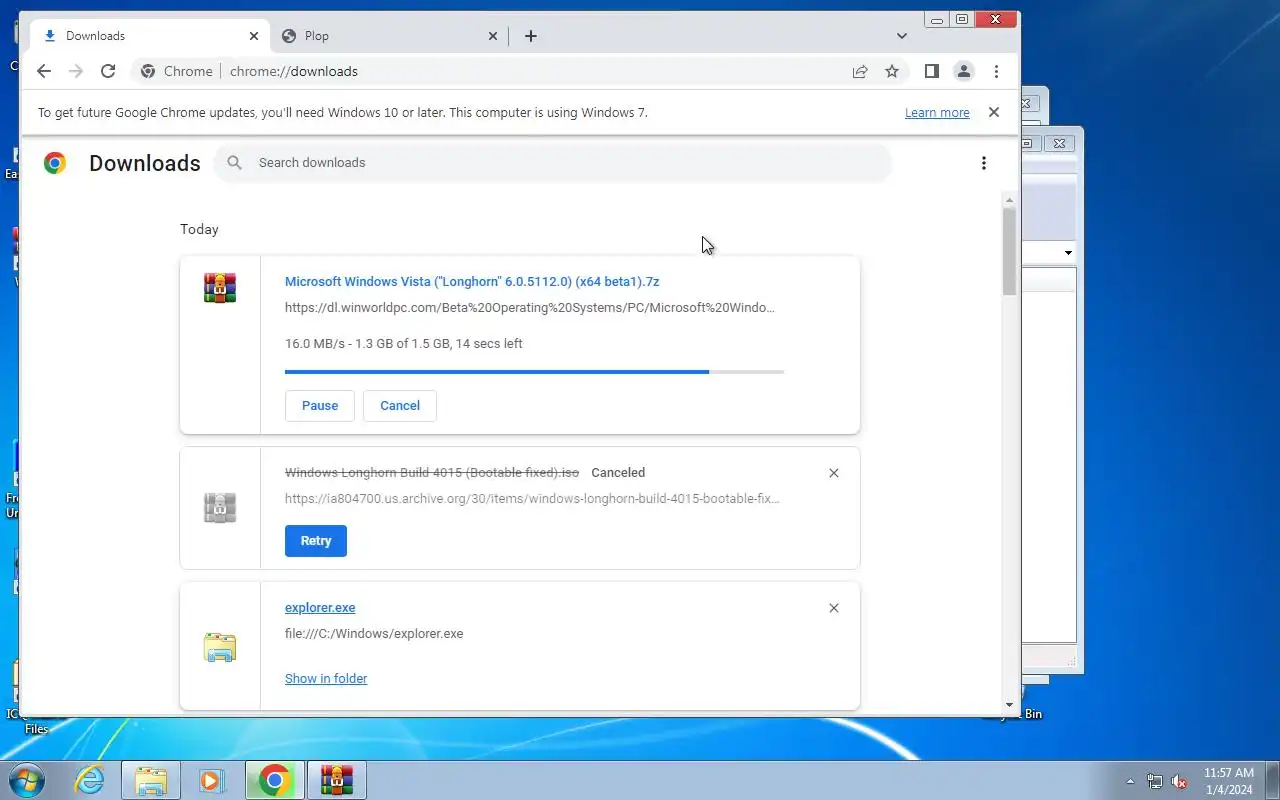Open a new tab with plus button
Screen dimensions: 1280x800
tap(531, 36)
